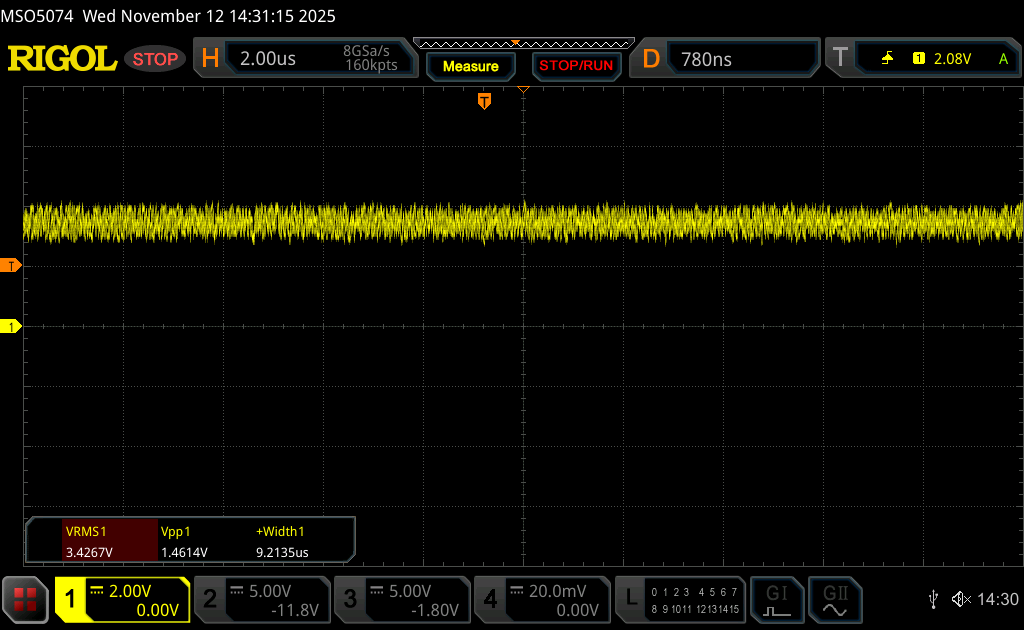Open the GI signal generator icon
Viewport: 1024px width, 630px height.
[x=777, y=599]
